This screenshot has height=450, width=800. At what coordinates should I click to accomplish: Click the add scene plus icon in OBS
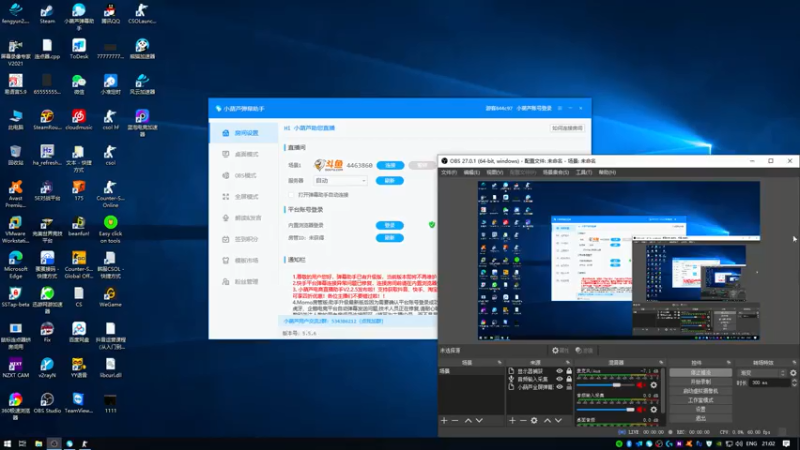[x=444, y=420]
